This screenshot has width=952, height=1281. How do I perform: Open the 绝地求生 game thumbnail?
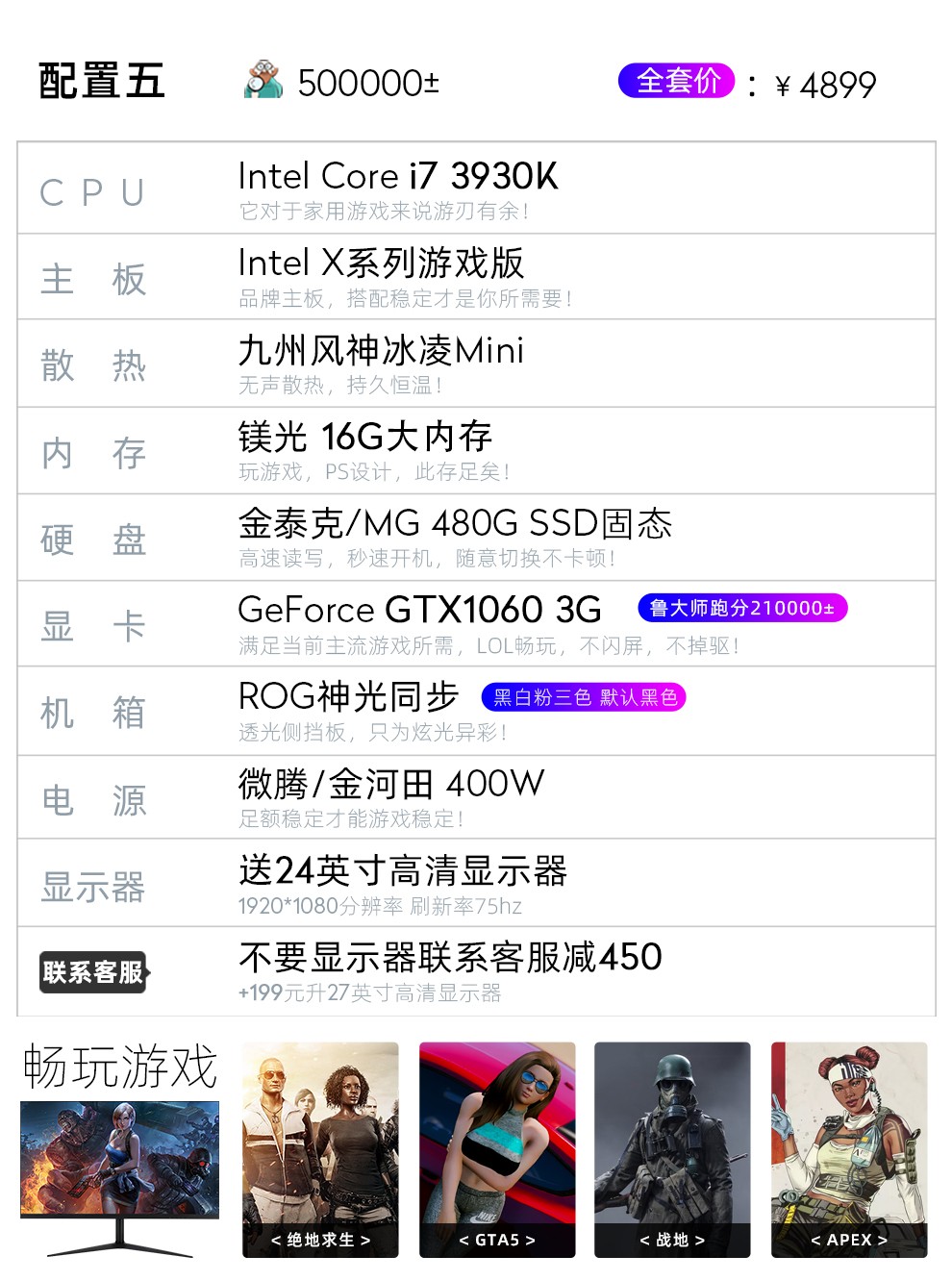pos(320,1149)
